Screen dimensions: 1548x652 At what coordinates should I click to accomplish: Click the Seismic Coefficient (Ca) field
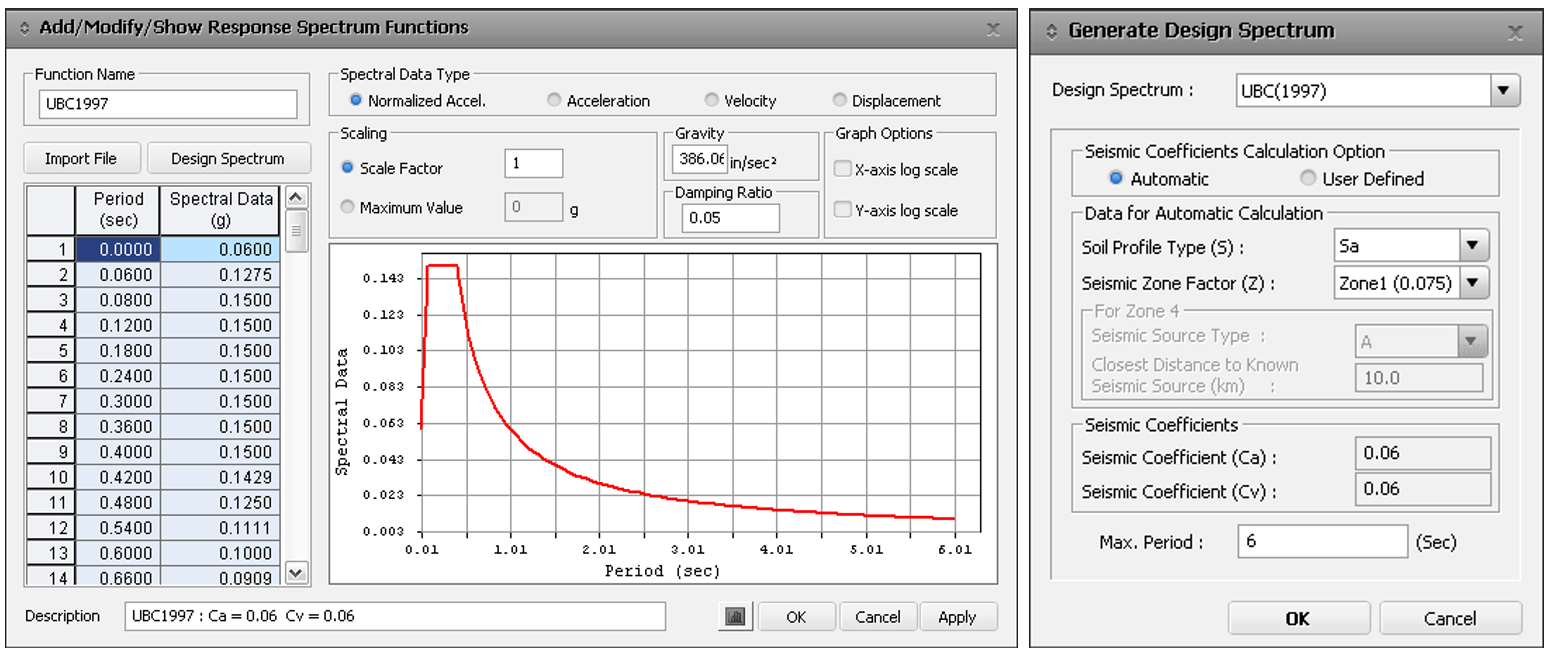point(1422,454)
